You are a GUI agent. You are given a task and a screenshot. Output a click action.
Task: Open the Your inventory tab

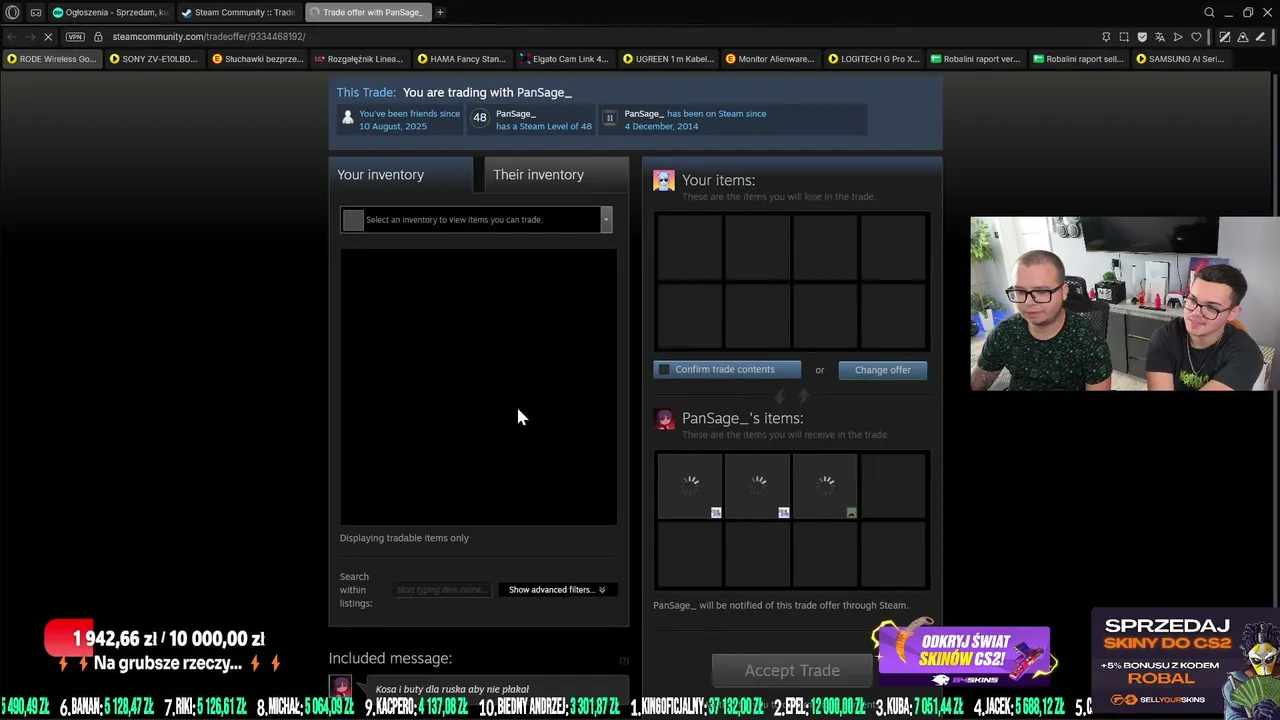(x=400, y=175)
